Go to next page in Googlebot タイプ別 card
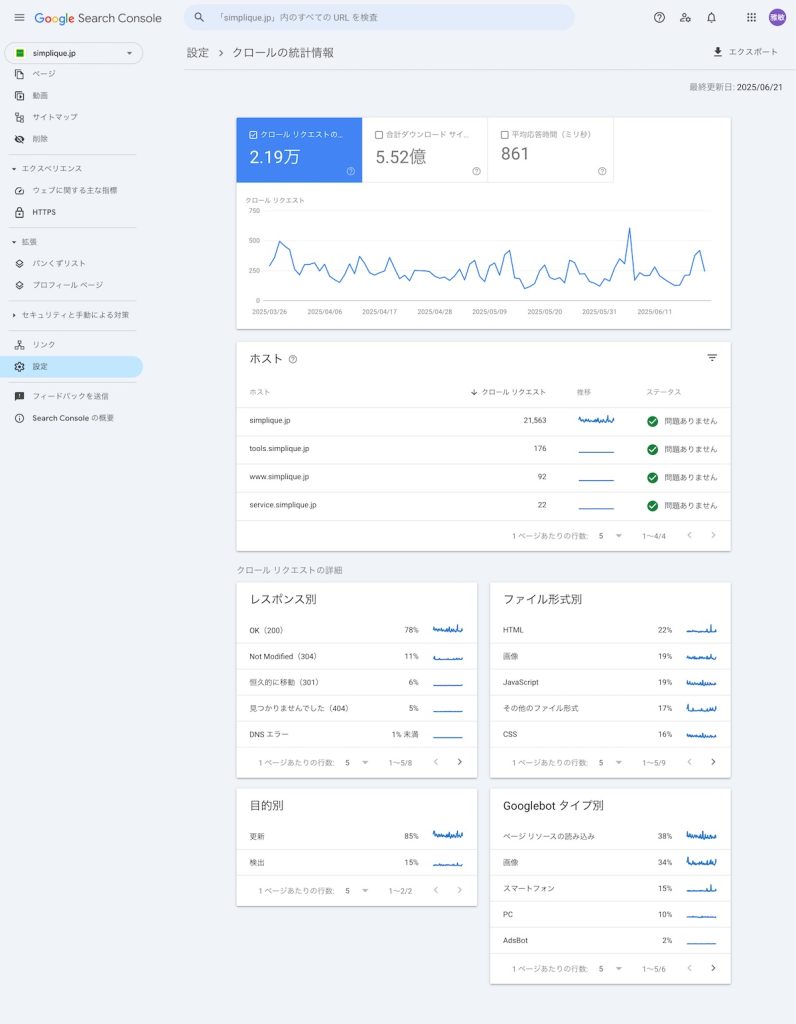The width and height of the screenshot is (796, 1024). click(713, 968)
